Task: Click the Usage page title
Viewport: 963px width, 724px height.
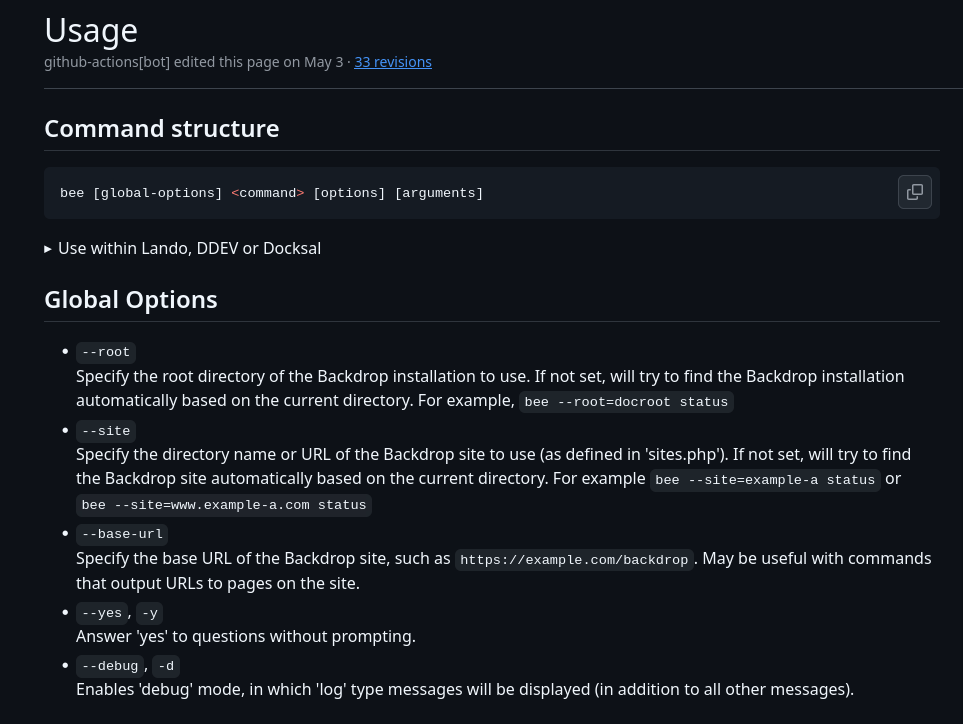Action: click(x=91, y=29)
